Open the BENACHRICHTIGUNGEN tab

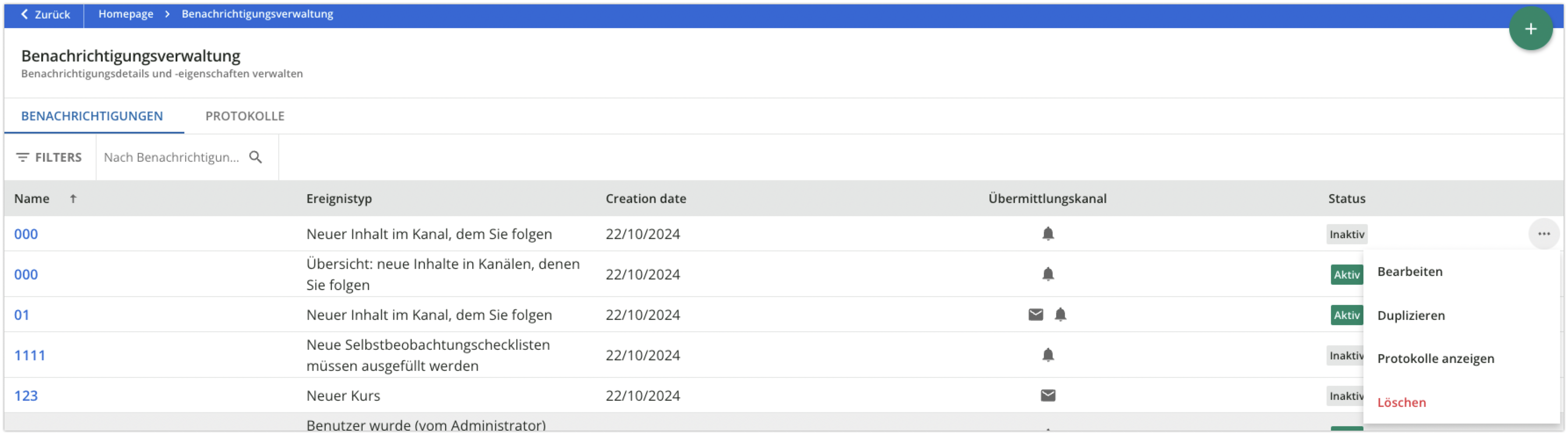point(92,116)
